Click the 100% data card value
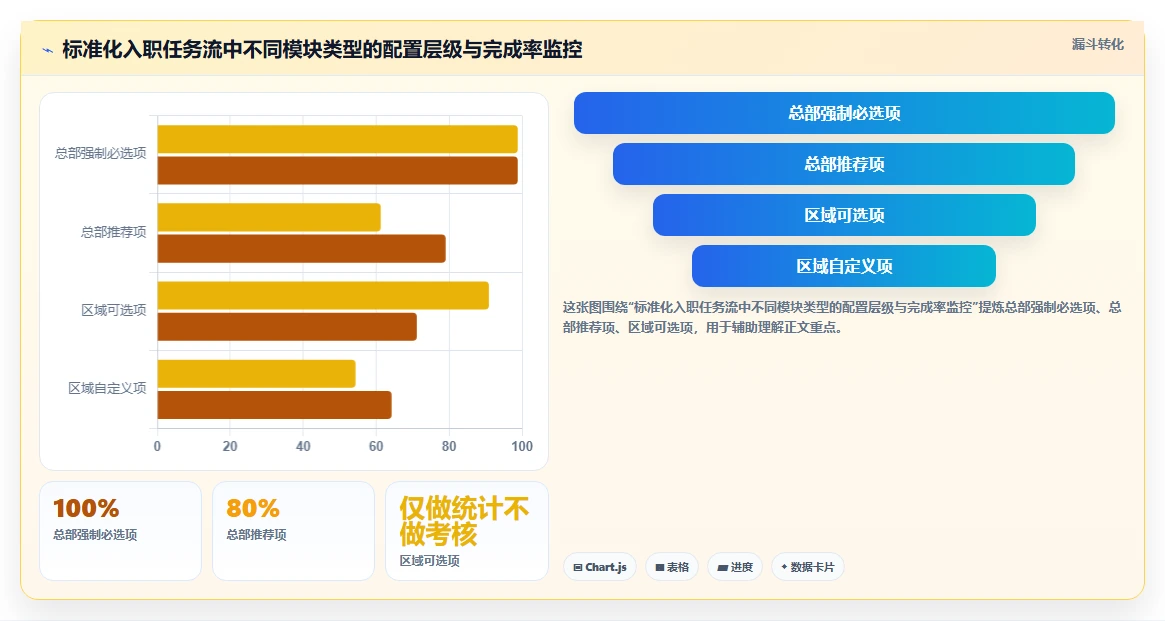 point(86,508)
